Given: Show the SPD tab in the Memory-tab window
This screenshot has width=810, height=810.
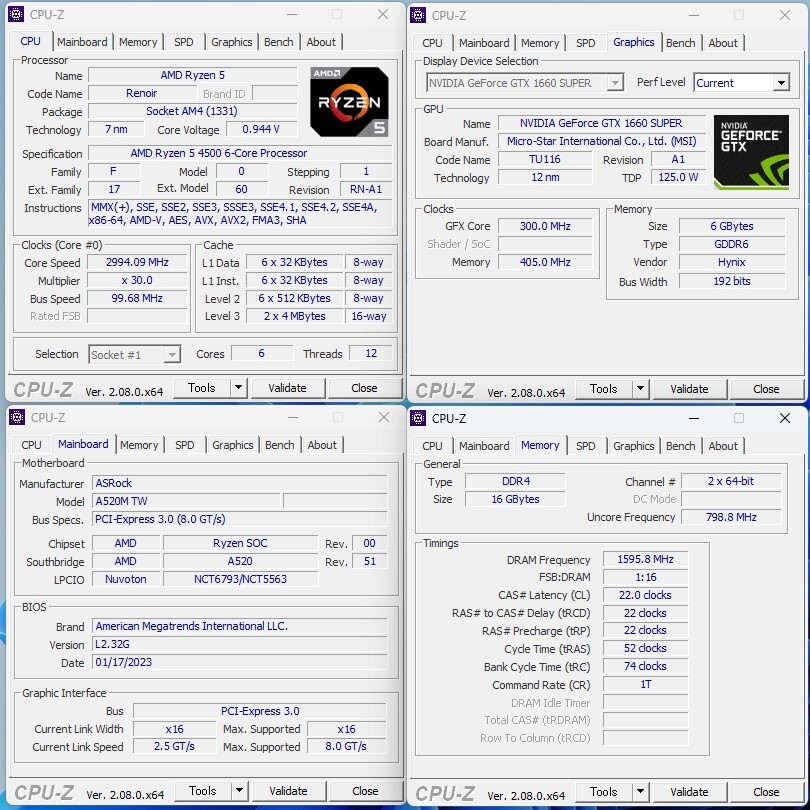Looking at the screenshot, I should coord(585,446).
